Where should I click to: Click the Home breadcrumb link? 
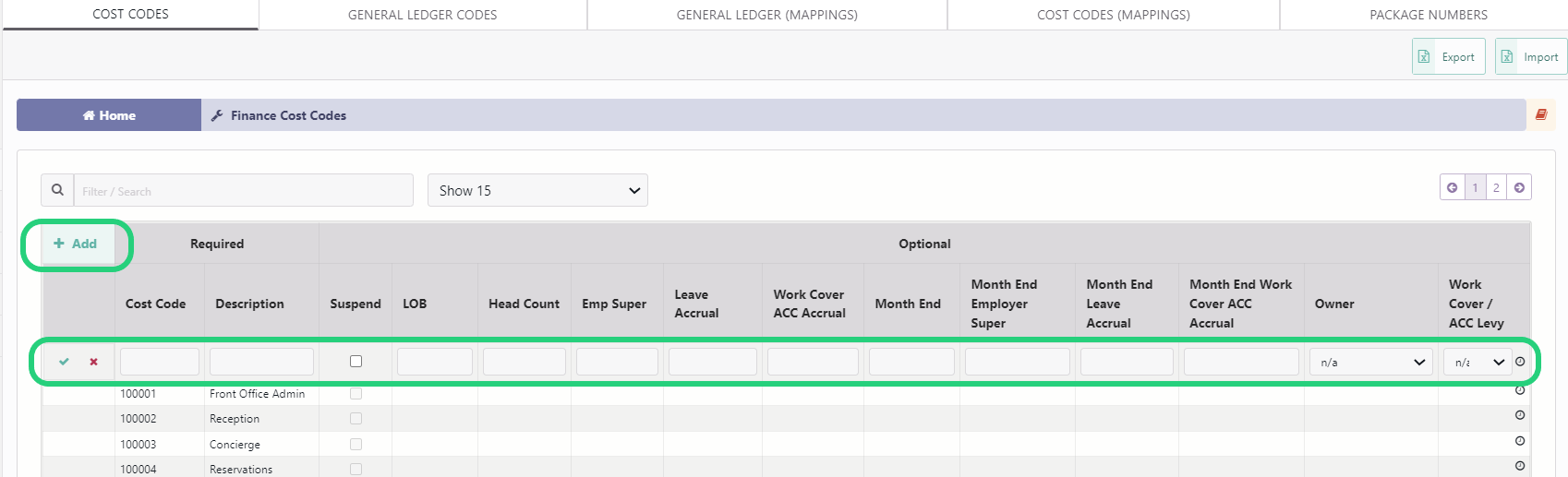coord(109,115)
